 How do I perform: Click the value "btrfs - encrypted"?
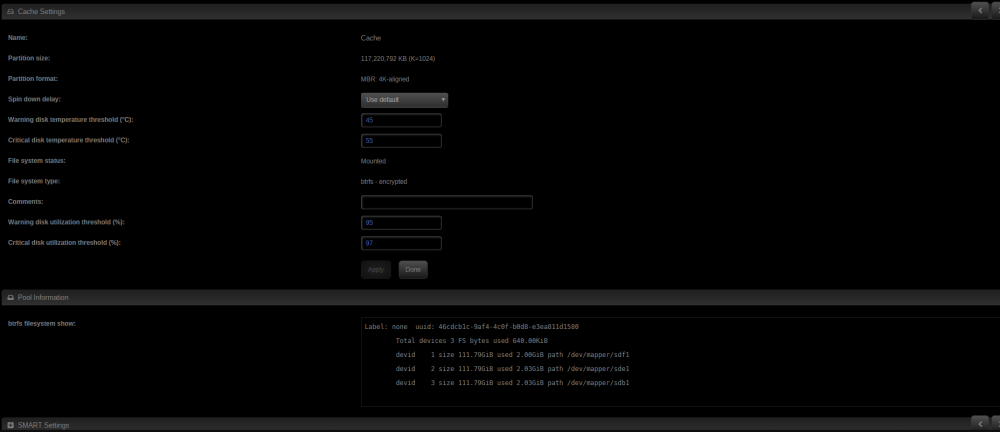click(384, 182)
